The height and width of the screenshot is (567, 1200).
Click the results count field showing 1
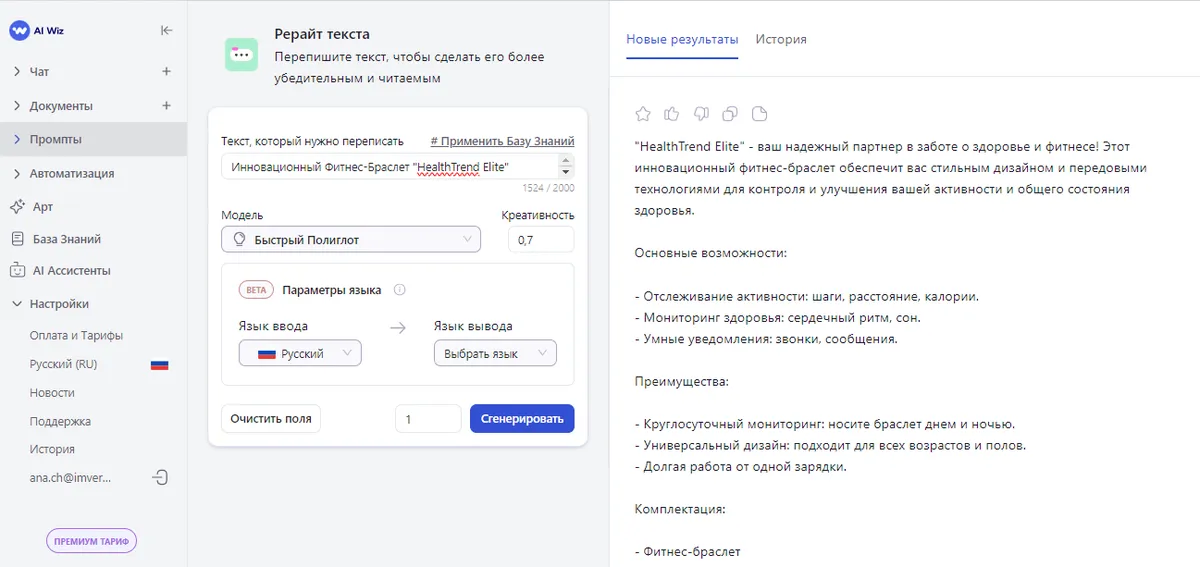point(428,419)
